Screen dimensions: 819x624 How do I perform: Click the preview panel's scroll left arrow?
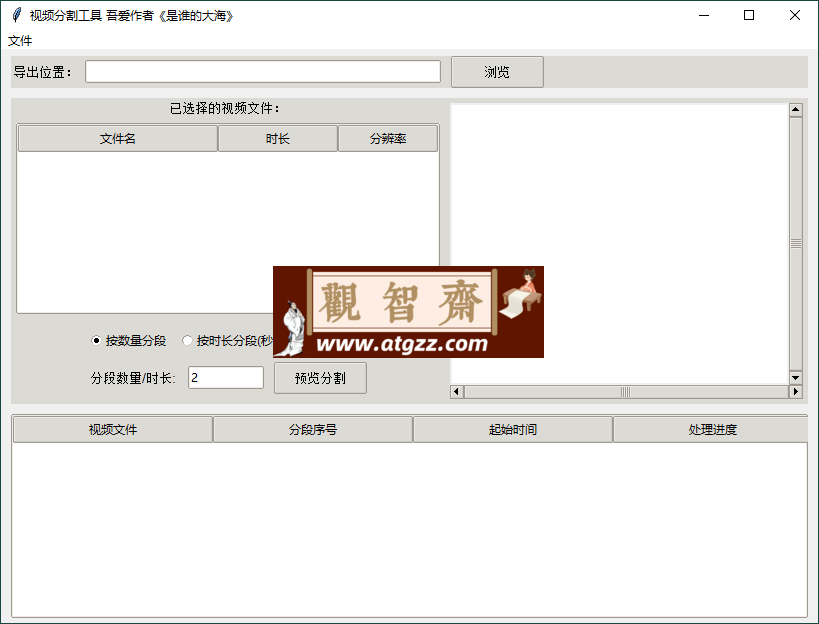457,392
